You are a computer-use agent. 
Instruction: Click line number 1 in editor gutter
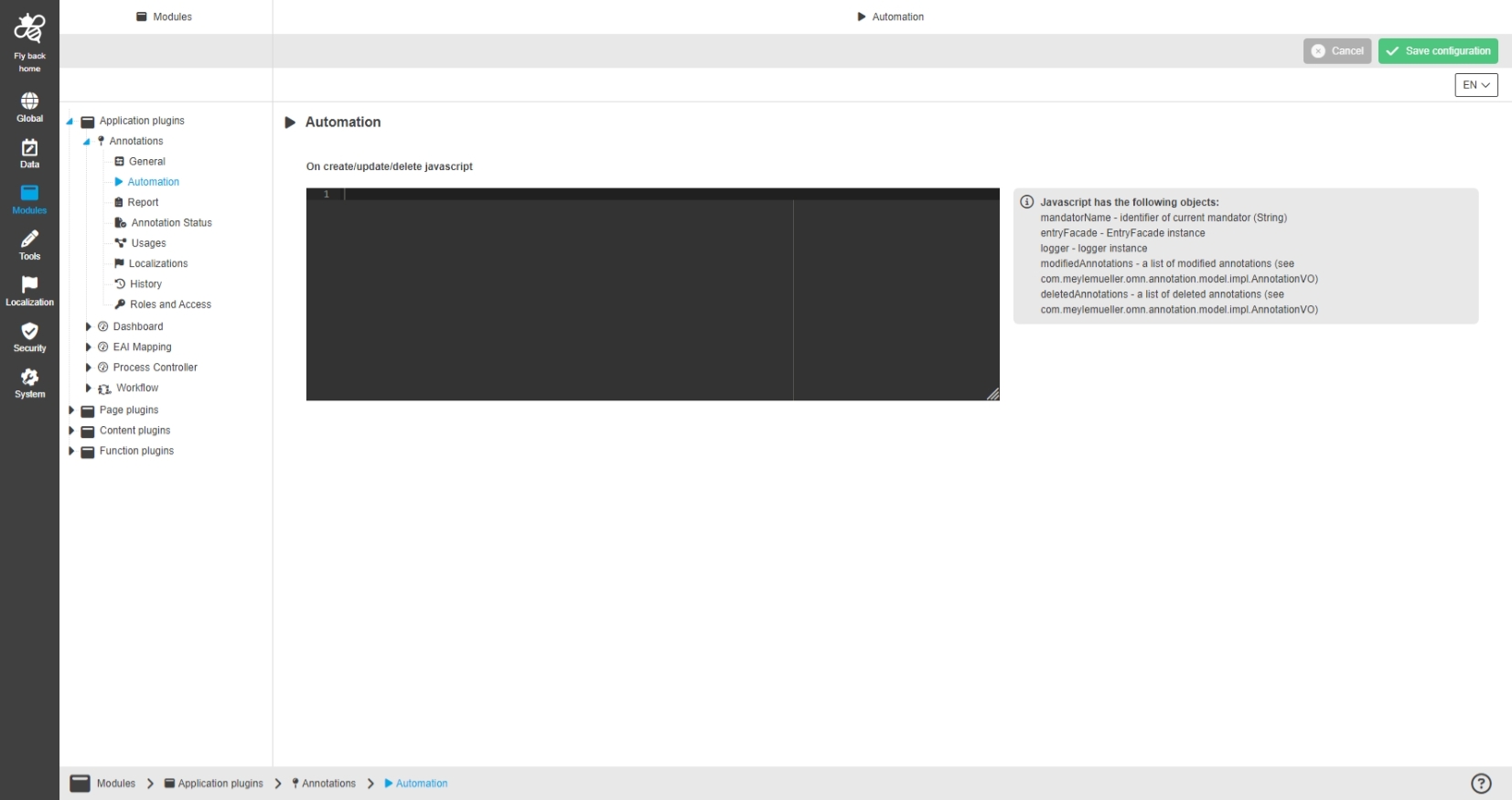pos(327,194)
